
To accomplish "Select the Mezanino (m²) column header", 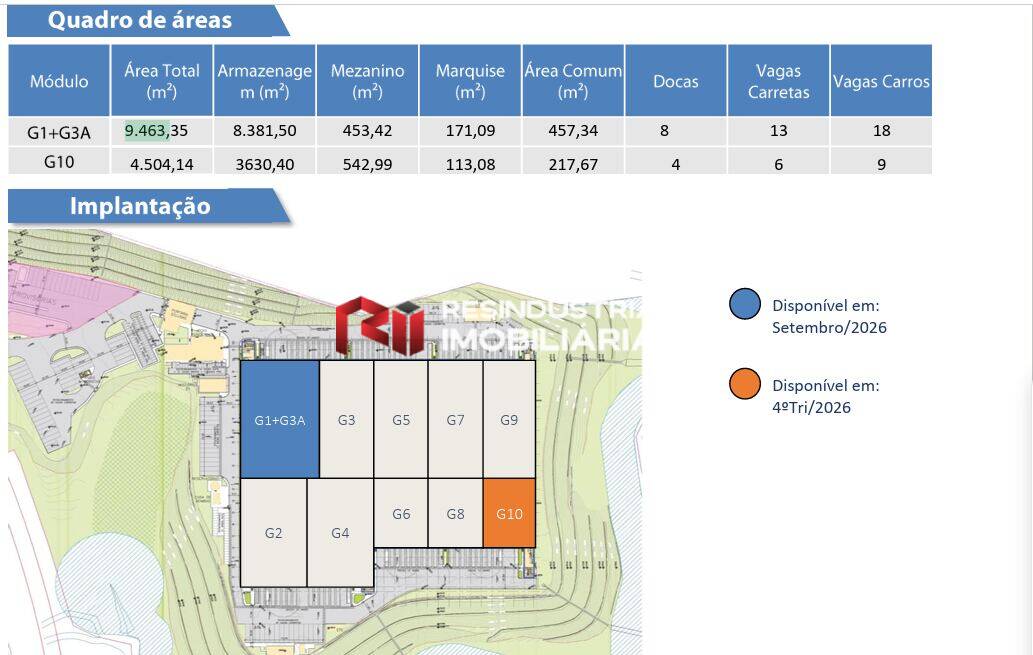I will [367, 80].
